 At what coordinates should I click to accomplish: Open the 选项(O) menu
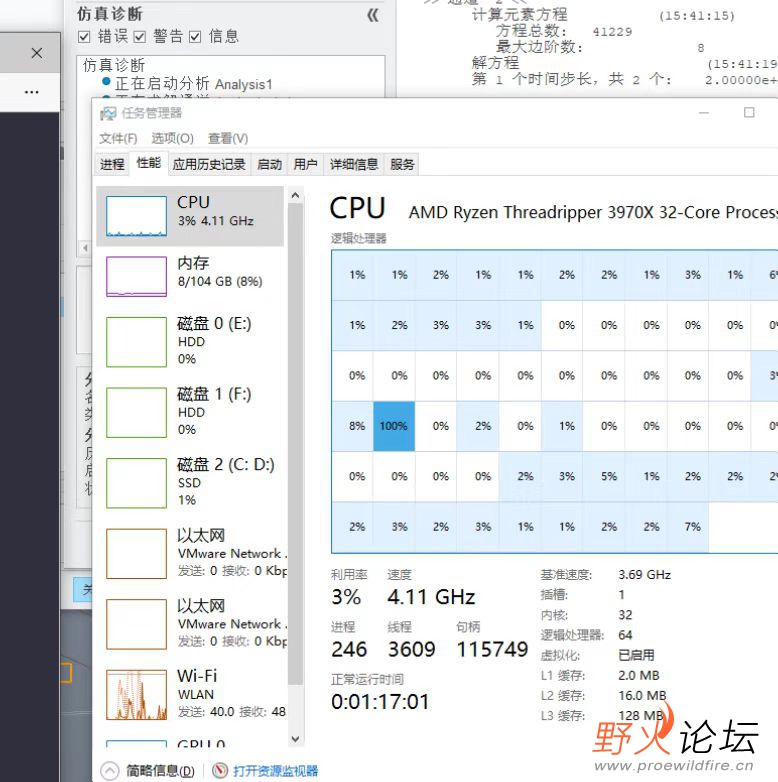point(173,139)
